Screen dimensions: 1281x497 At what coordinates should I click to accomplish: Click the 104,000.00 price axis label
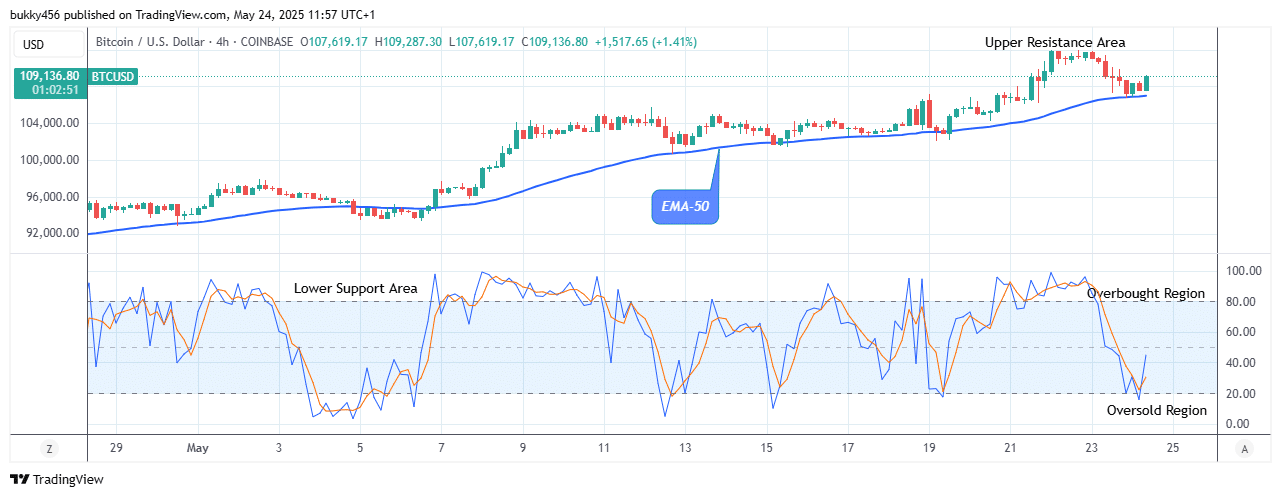coord(48,123)
